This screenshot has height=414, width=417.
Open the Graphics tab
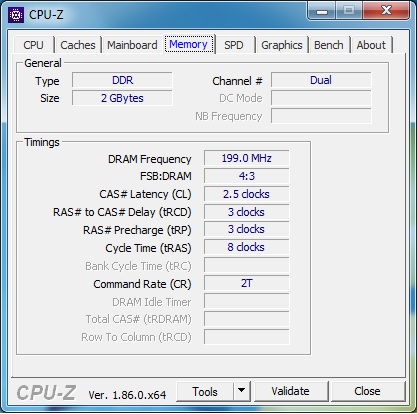tap(282, 45)
